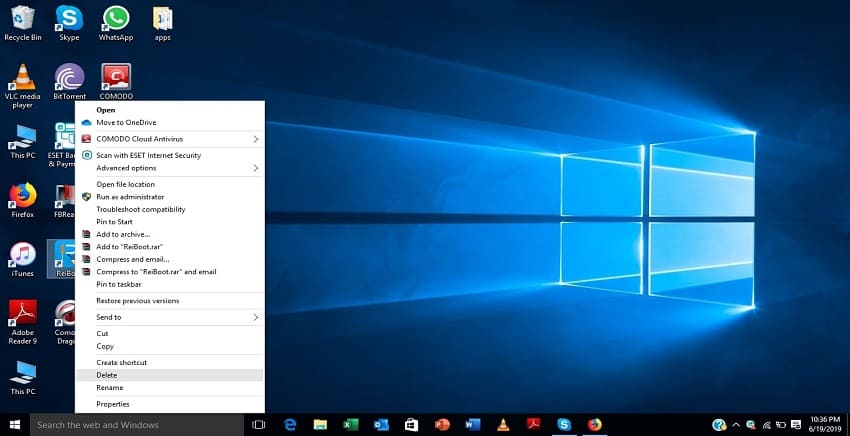Select the This PC icon below Adobe Reader
The height and width of the screenshot is (436, 850).
(x=23, y=378)
